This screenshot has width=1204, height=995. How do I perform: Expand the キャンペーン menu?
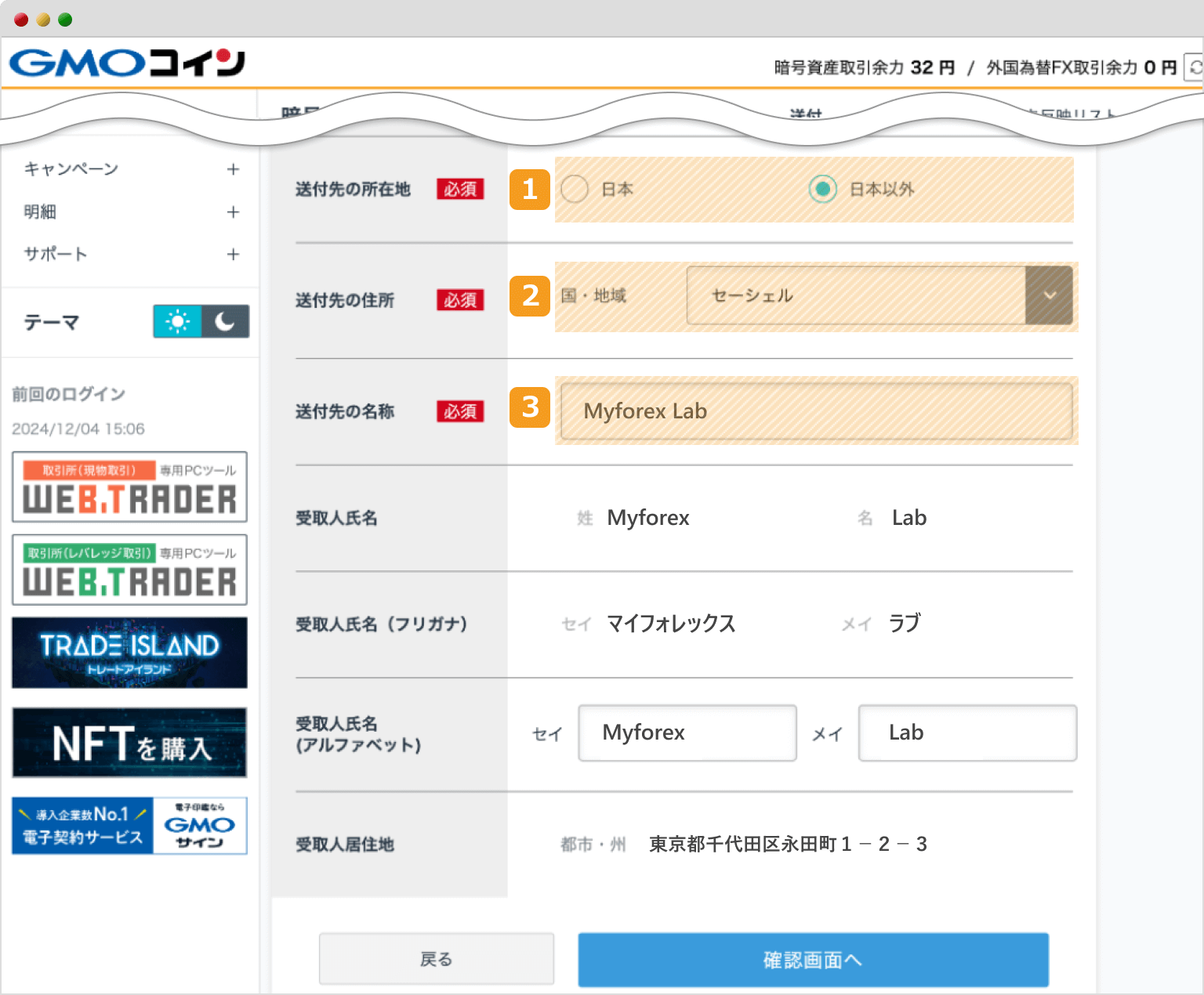233,169
